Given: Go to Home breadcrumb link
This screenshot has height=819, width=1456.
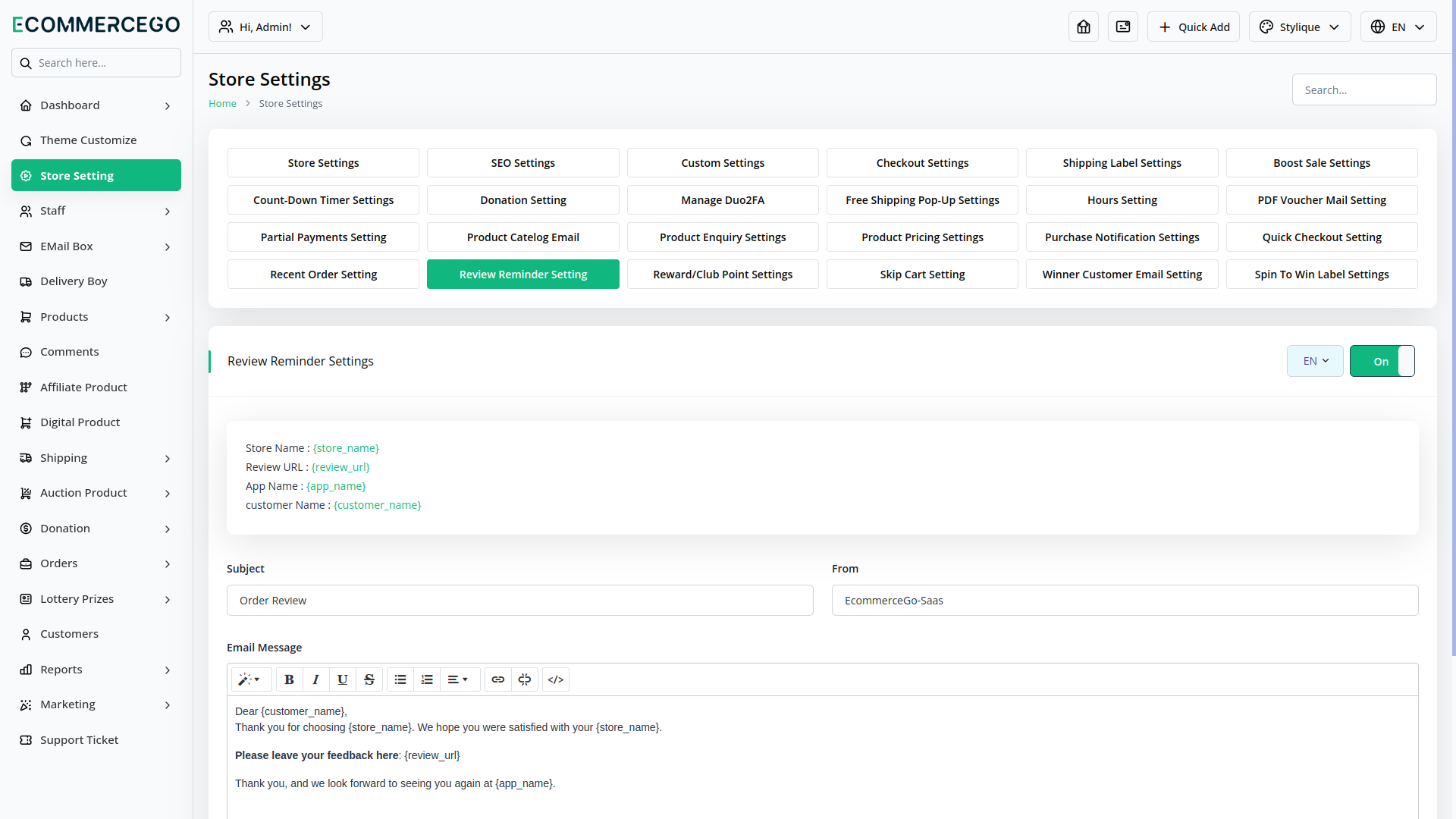Looking at the screenshot, I should (222, 103).
